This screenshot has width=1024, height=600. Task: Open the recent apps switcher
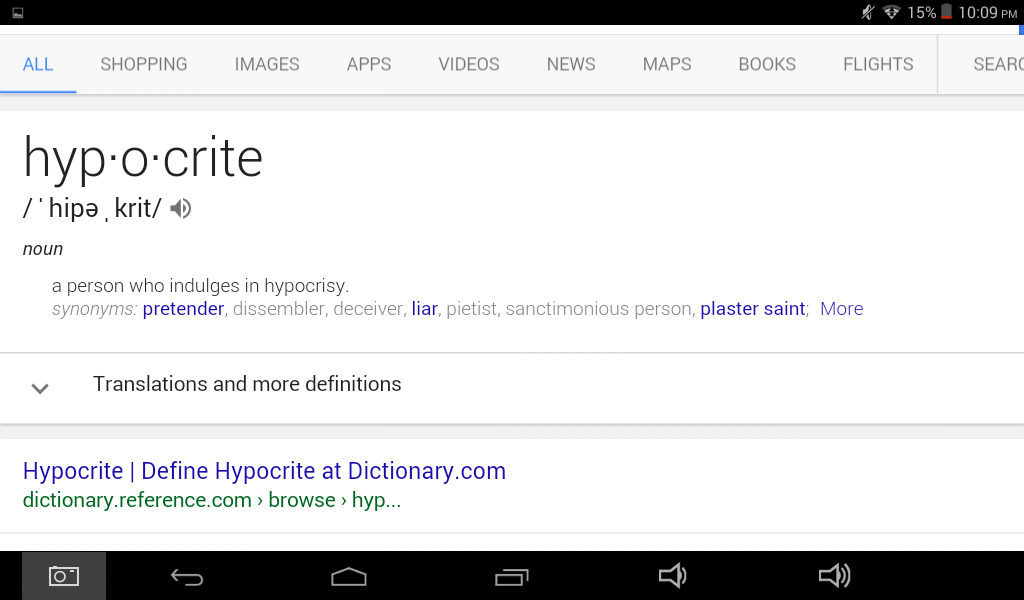tap(511, 576)
